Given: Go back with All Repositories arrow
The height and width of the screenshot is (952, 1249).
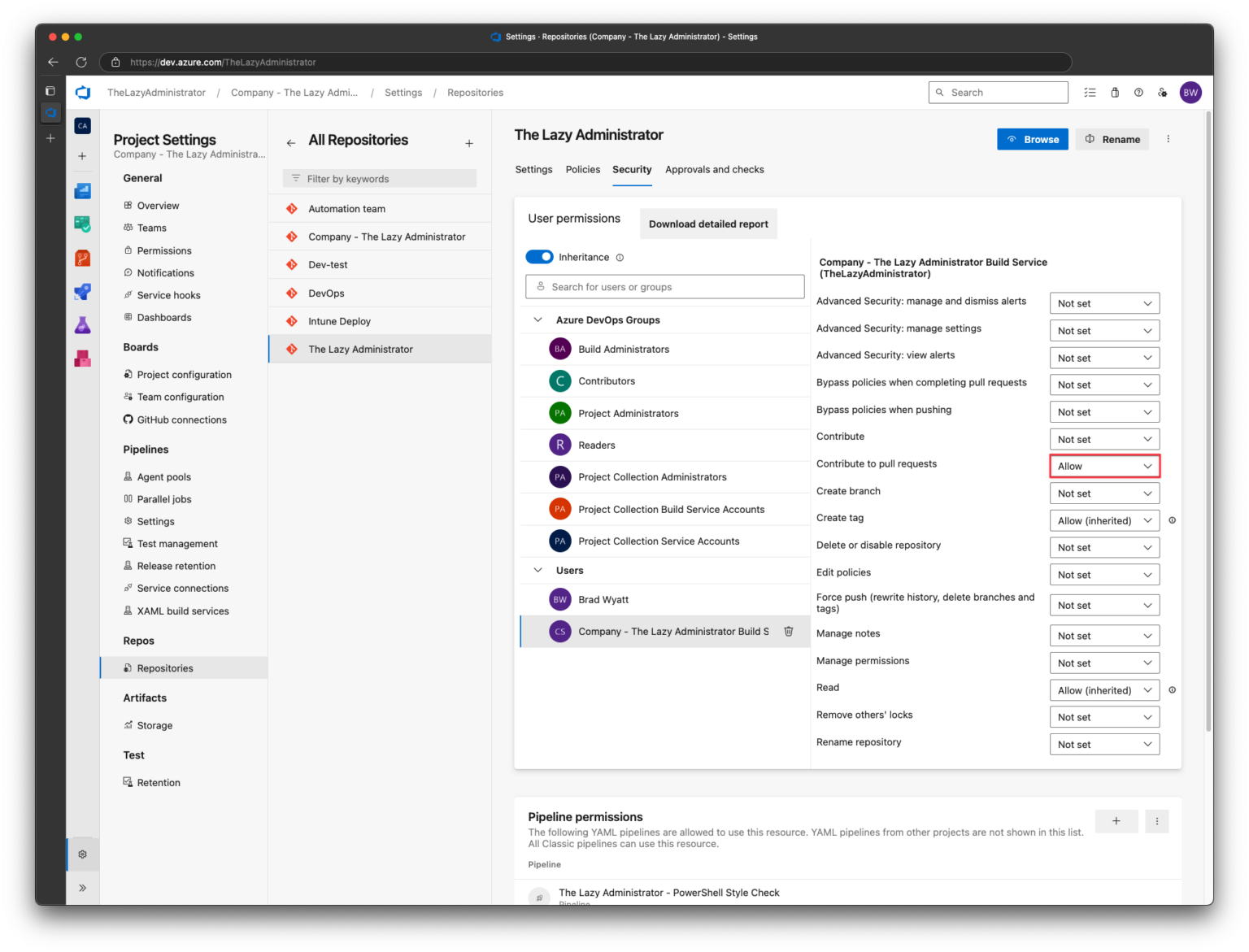Looking at the screenshot, I should click(x=291, y=143).
